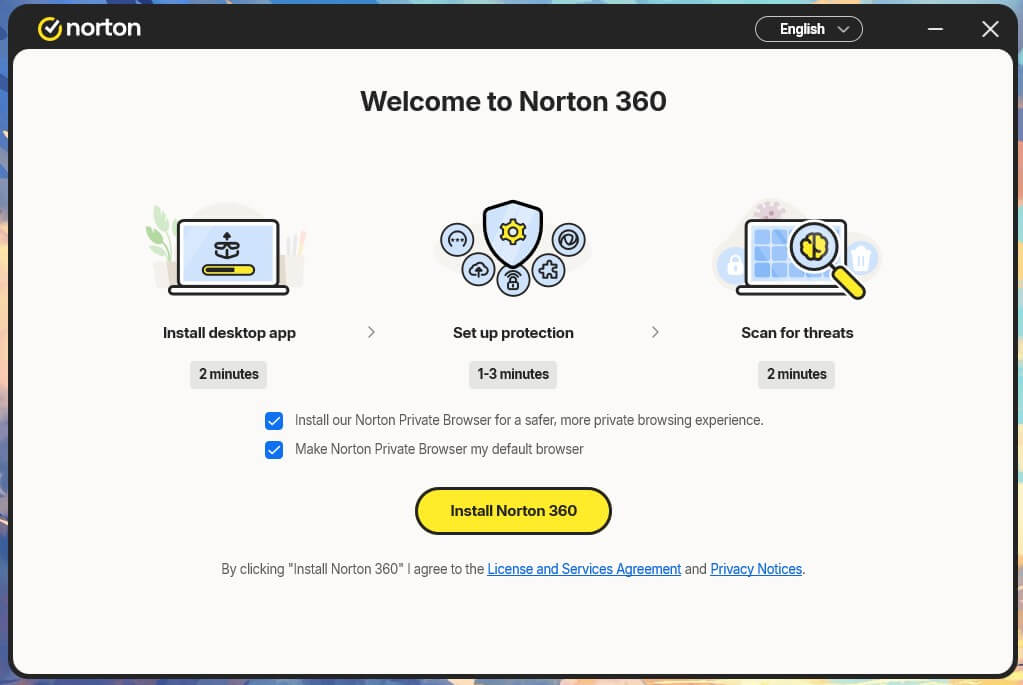
Task: Click the chevron after Install desktop app
Action: [371, 332]
